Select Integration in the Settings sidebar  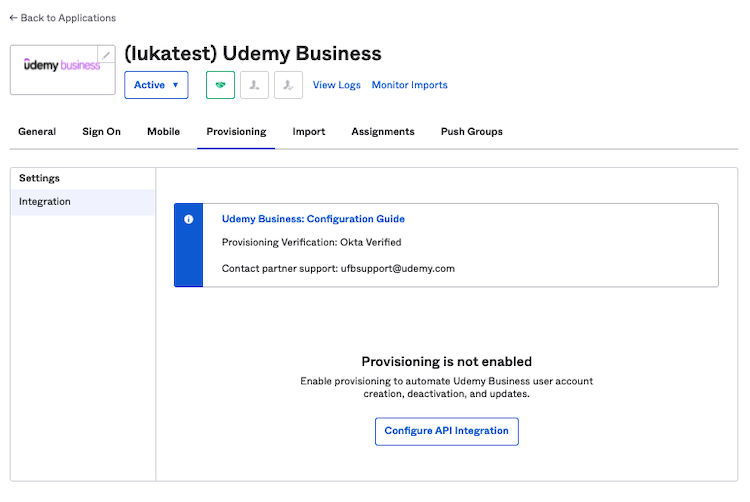click(45, 202)
